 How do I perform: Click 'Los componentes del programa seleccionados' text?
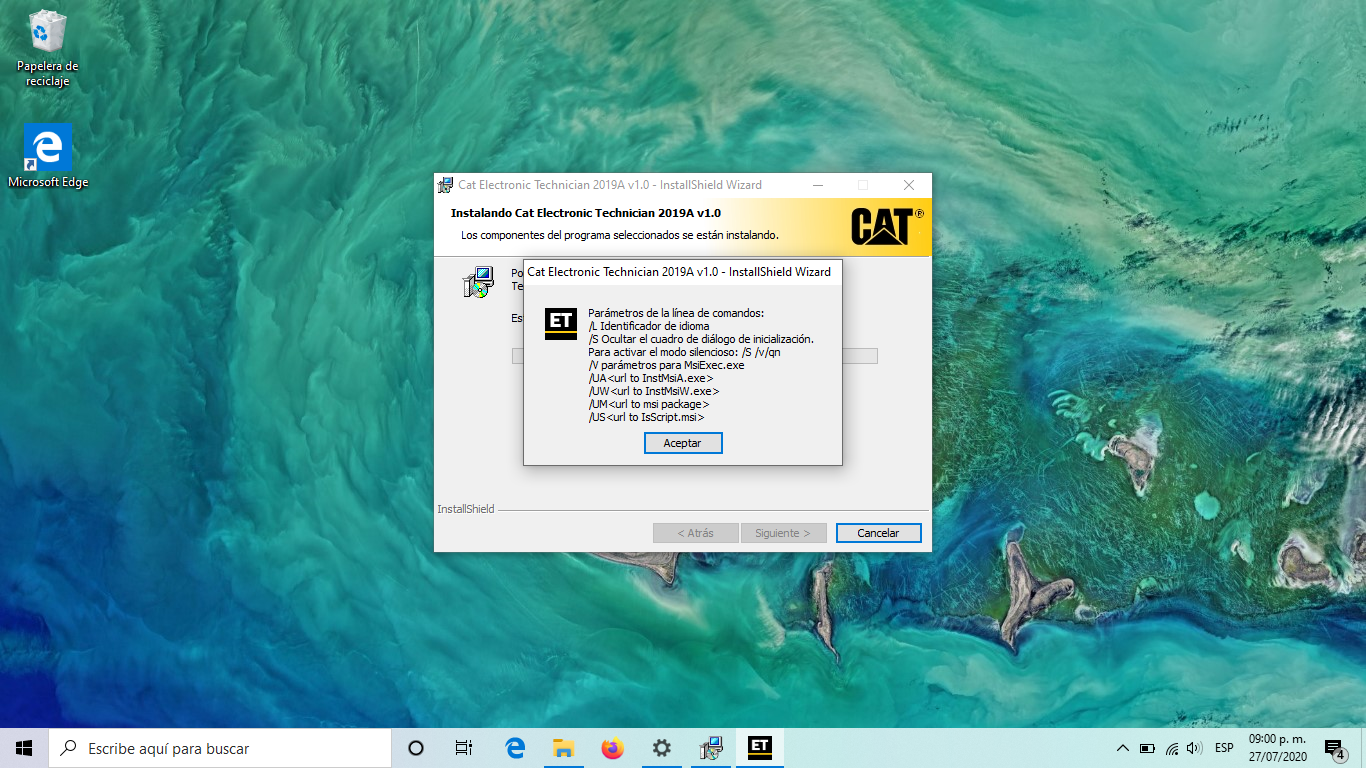coord(620,235)
